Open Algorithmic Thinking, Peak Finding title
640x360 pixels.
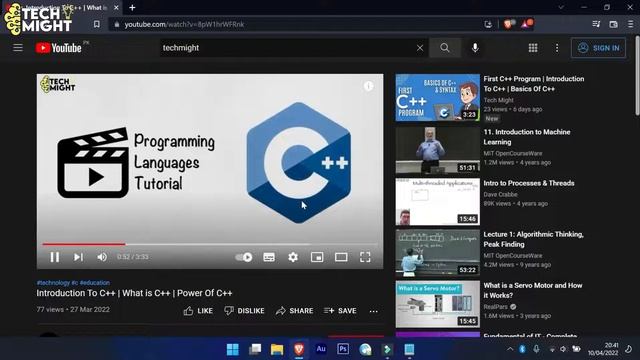pos(533,239)
